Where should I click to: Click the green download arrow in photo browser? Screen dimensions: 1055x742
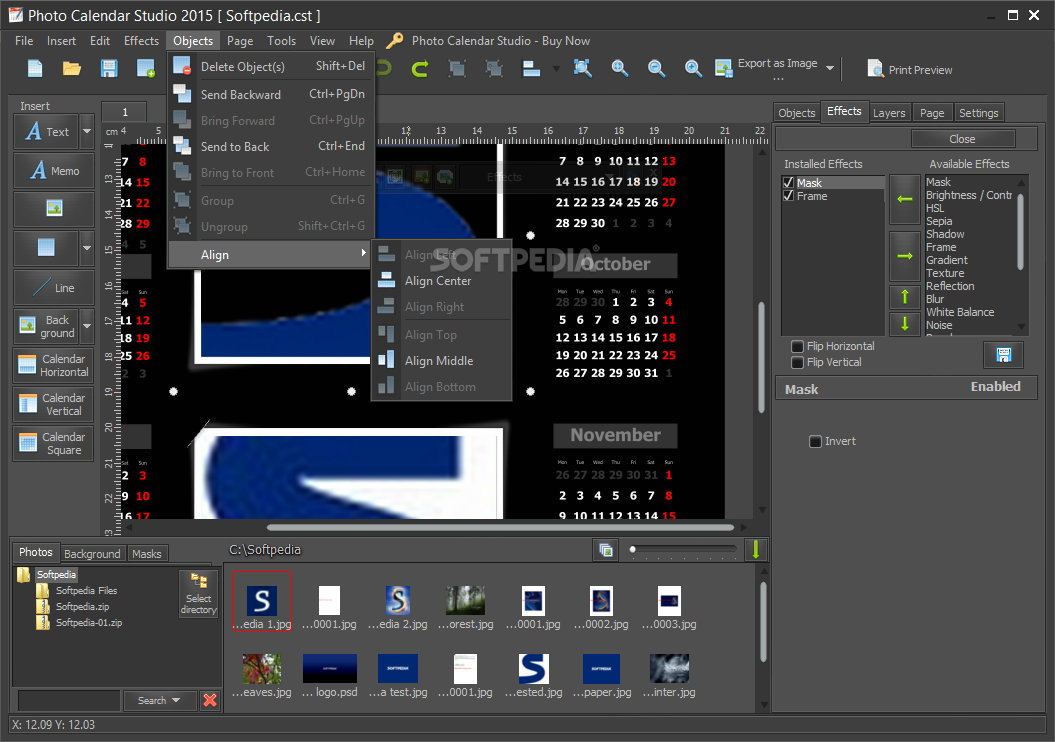(x=756, y=550)
